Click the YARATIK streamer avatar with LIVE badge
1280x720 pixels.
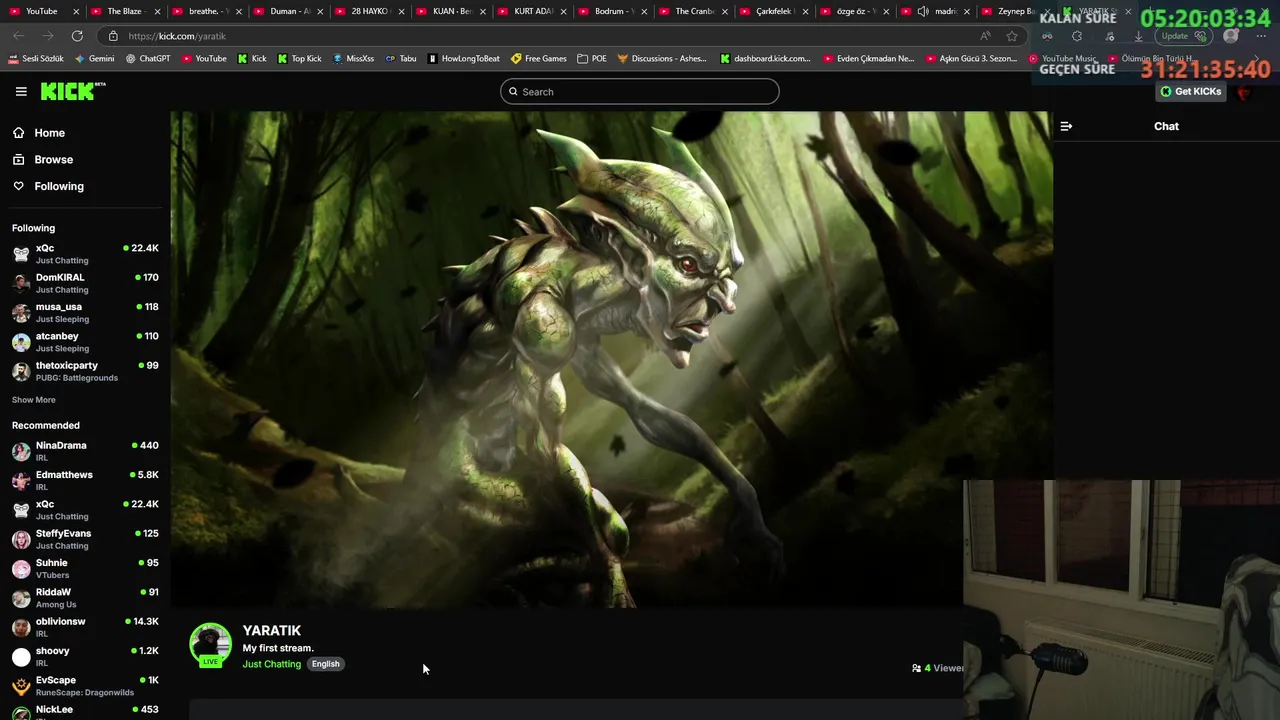point(210,645)
